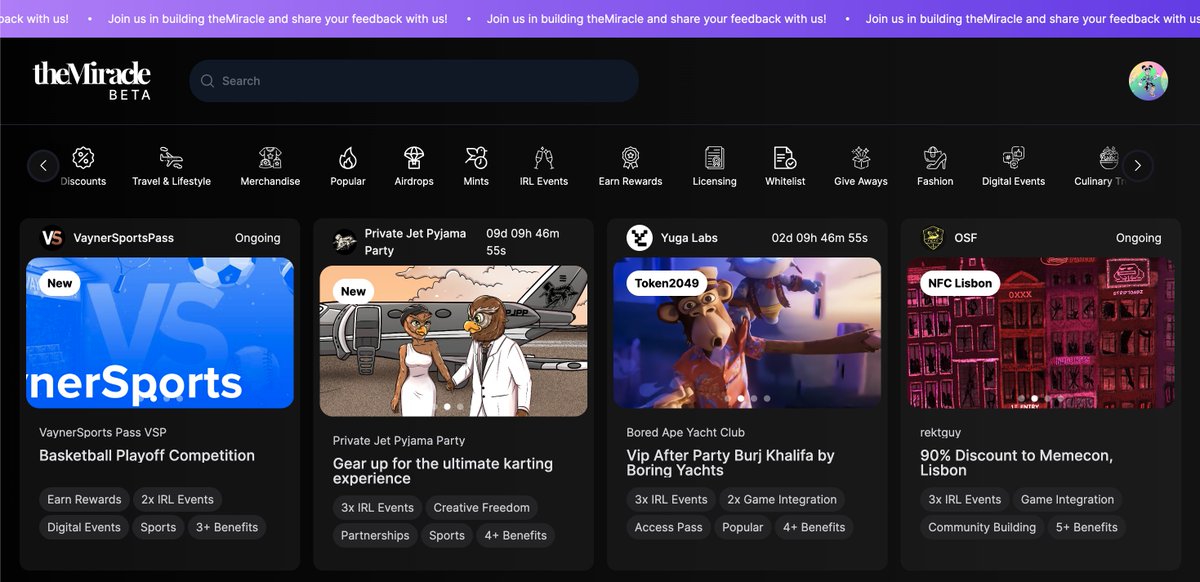The image size is (1200, 582).
Task: Click the Bored Ape Yacht Club label
Action: click(x=686, y=432)
